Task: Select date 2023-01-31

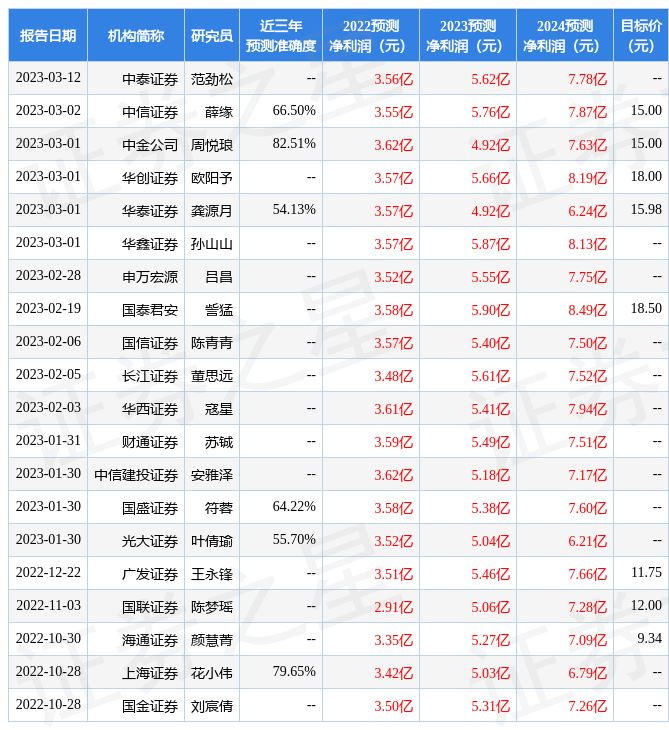Action: 48,441
